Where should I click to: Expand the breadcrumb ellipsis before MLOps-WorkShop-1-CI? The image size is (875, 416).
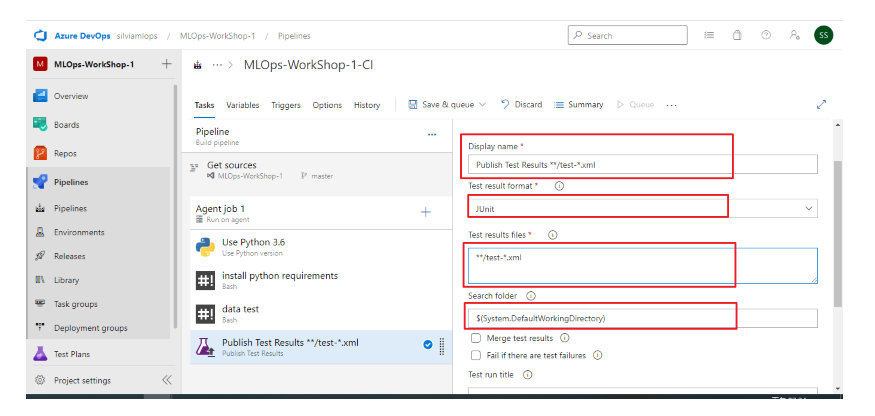coord(218,65)
